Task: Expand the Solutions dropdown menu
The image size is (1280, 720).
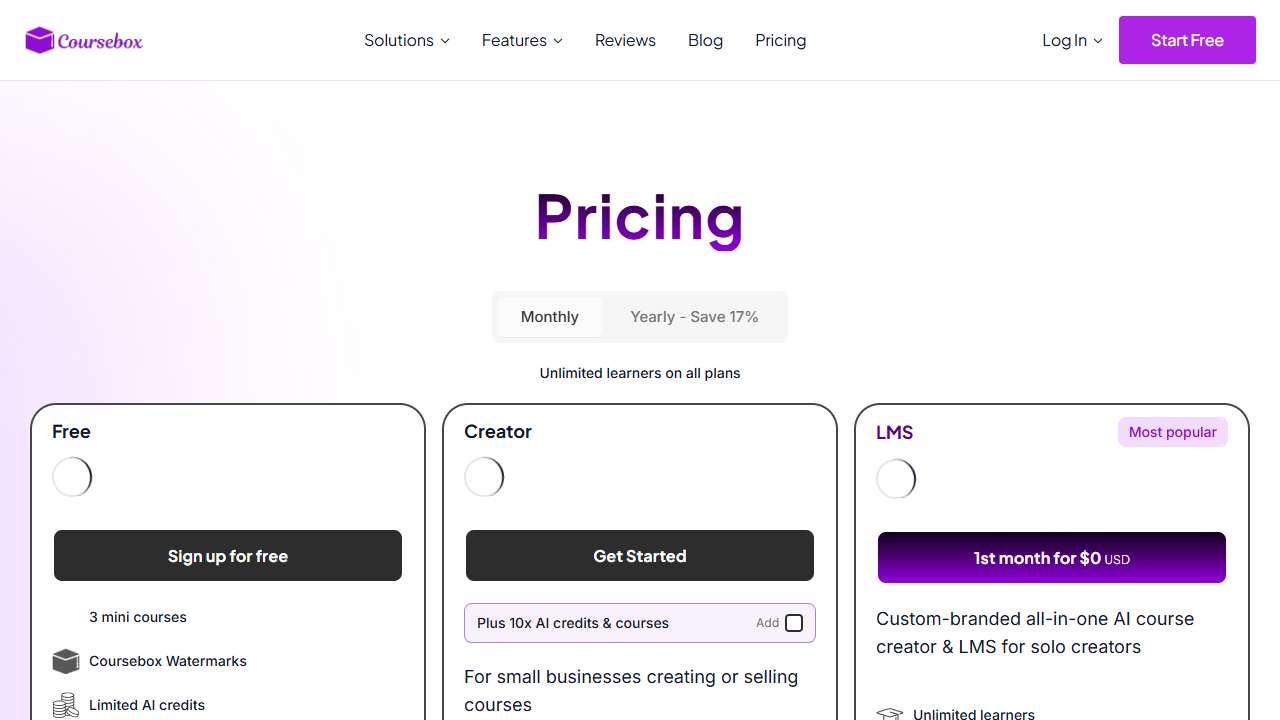Action: (406, 40)
